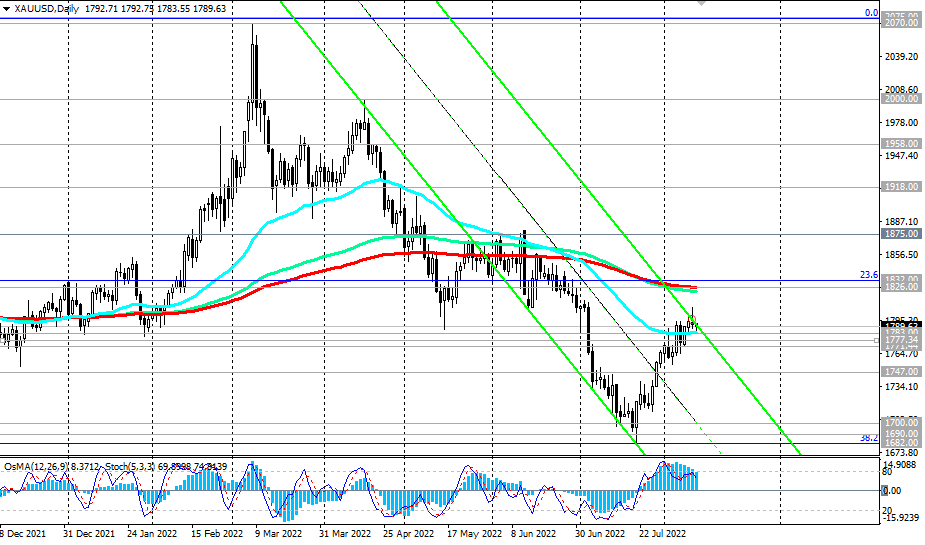Screen dimensions: 925x545
Task: Select the Fibonacci 38.2 level label
Action: pyautogui.click(x=869, y=438)
